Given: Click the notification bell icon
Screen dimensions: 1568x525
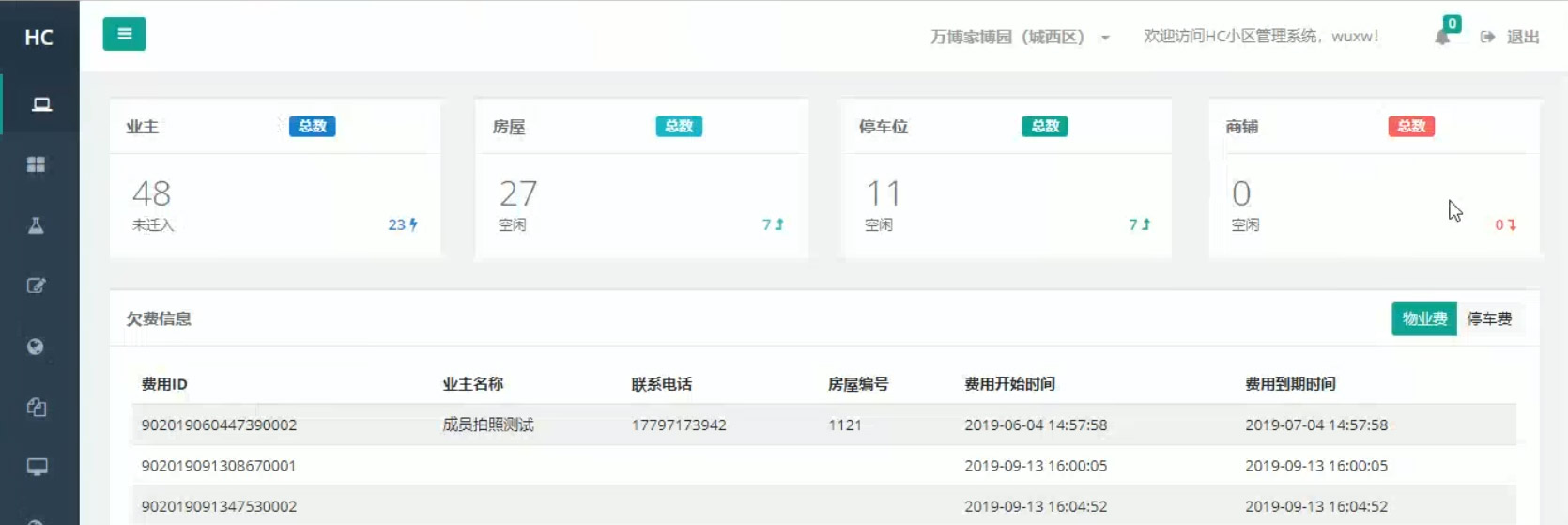Looking at the screenshot, I should click(x=1442, y=38).
